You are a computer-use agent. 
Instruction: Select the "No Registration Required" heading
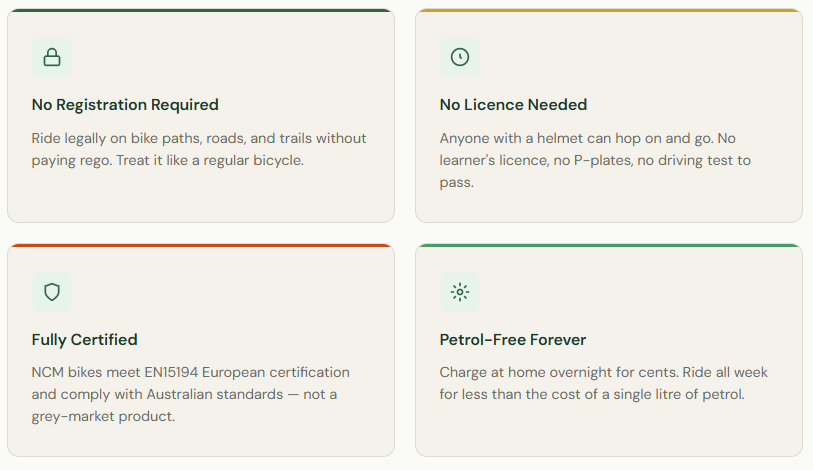[x=125, y=105]
